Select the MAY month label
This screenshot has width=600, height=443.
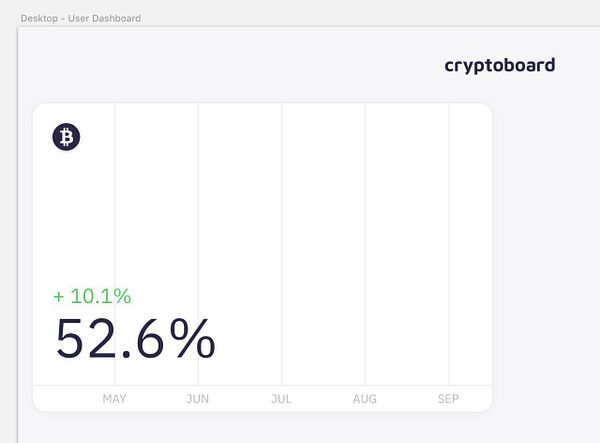click(115, 399)
